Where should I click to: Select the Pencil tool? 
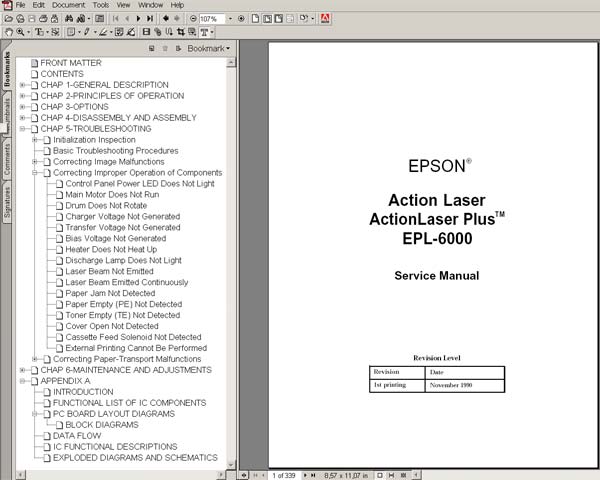point(87,32)
